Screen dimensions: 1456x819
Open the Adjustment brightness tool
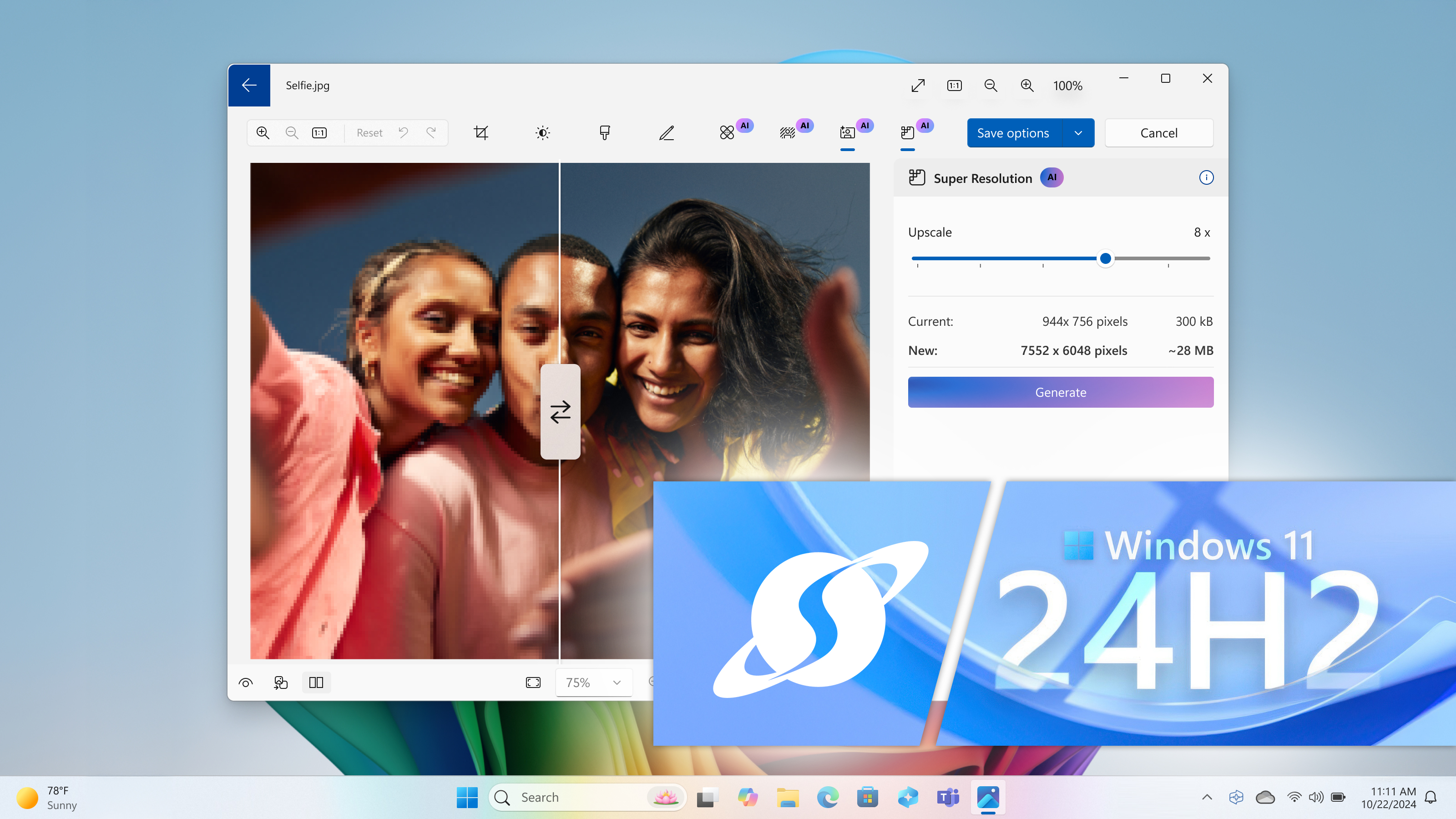point(543,133)
